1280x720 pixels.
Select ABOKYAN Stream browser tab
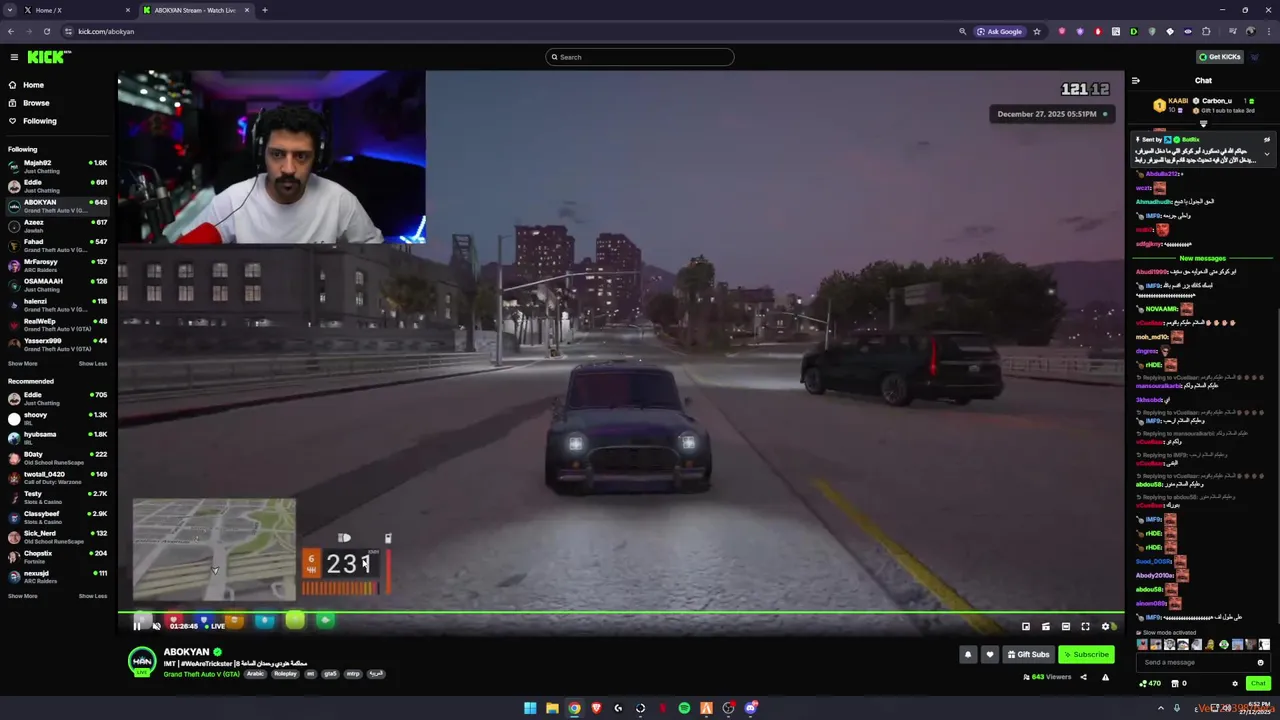(x=195, y=10)
